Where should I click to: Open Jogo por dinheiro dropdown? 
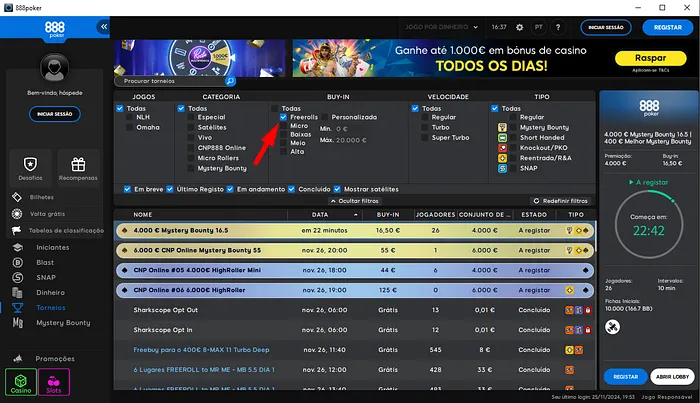pos(441,27)
